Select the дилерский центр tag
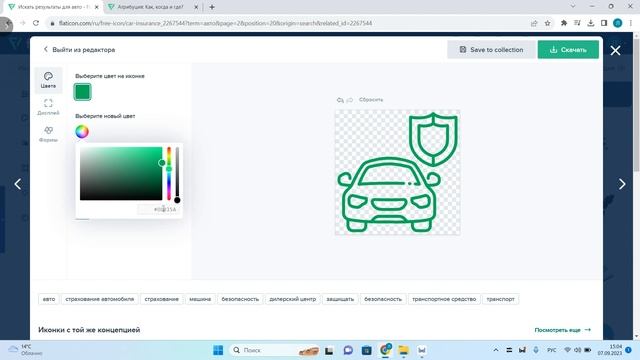Screen dimensions: 640x360 [293, 299]
